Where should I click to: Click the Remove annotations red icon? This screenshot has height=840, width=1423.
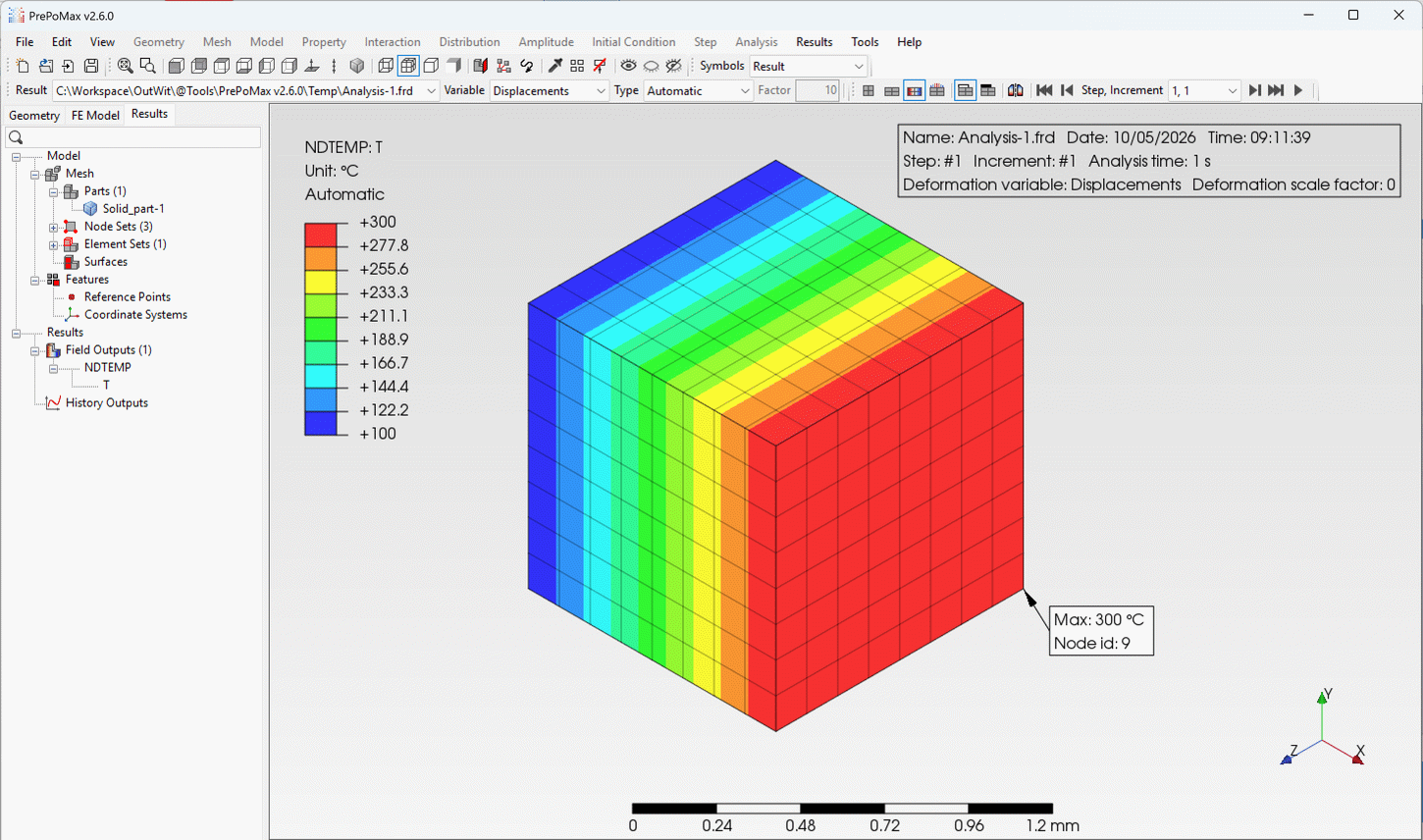[600, 66]
